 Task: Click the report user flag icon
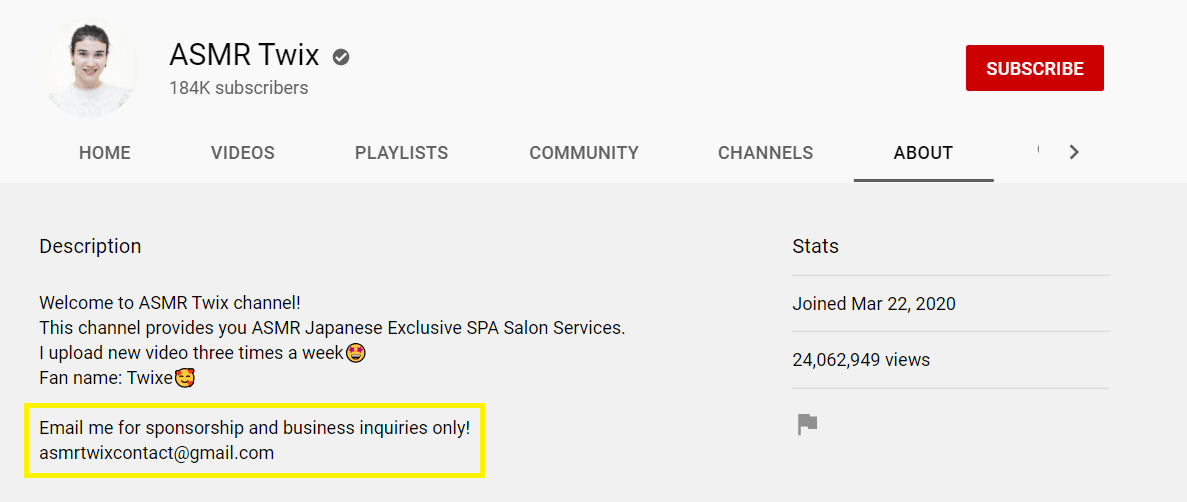coord(807,425)
